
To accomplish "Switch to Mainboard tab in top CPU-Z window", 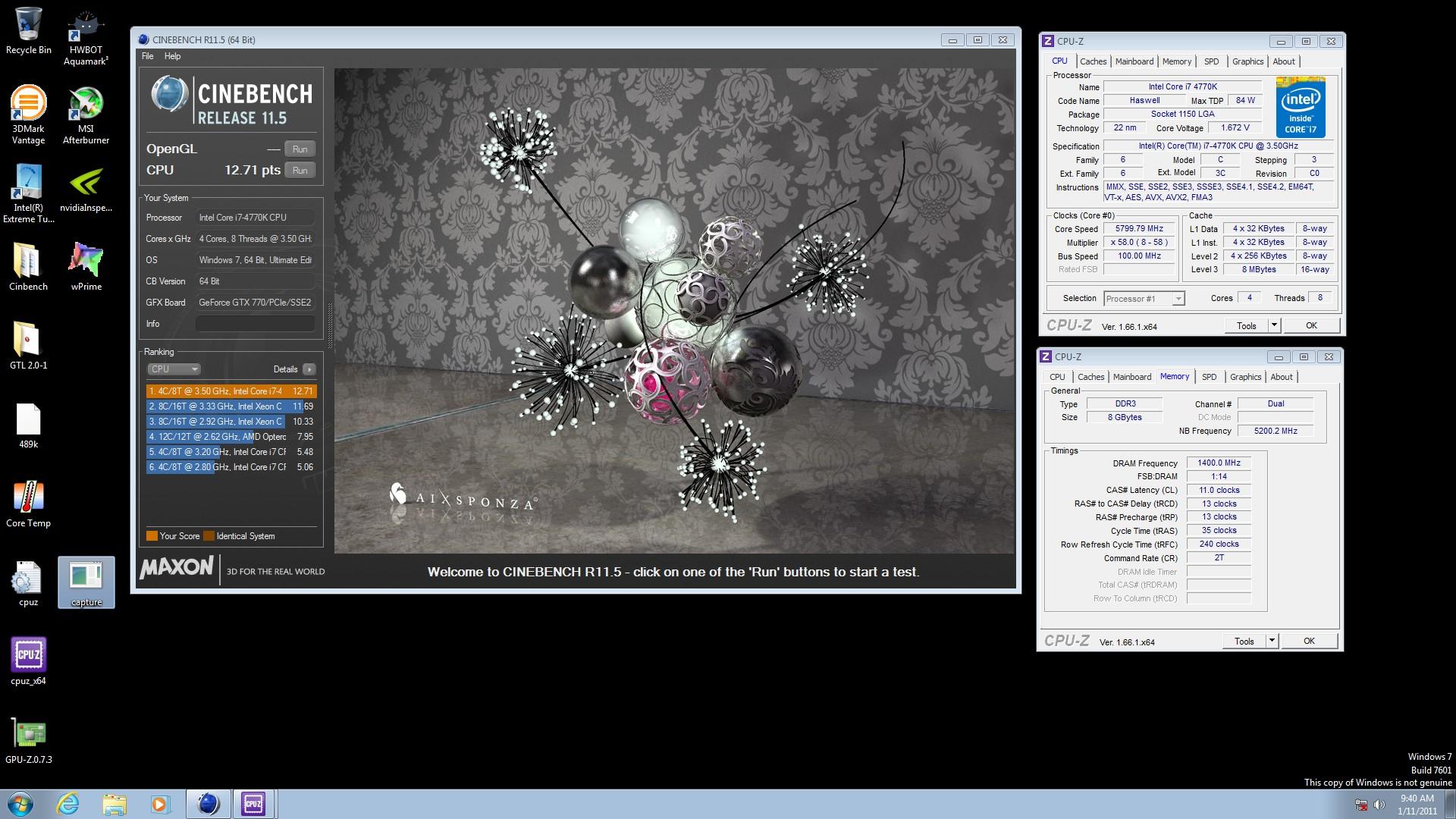I will [x=1134, y=61].
